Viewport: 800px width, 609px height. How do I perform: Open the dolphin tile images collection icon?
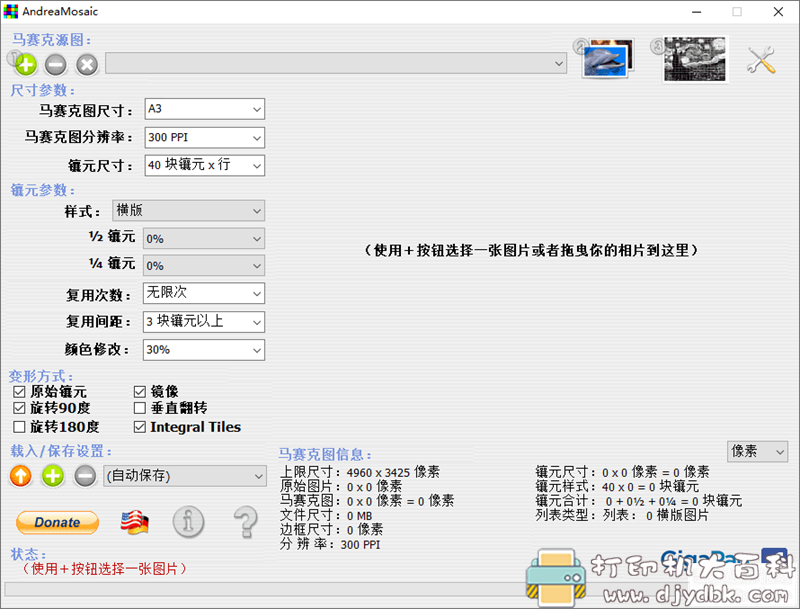(x=608, y=58)
